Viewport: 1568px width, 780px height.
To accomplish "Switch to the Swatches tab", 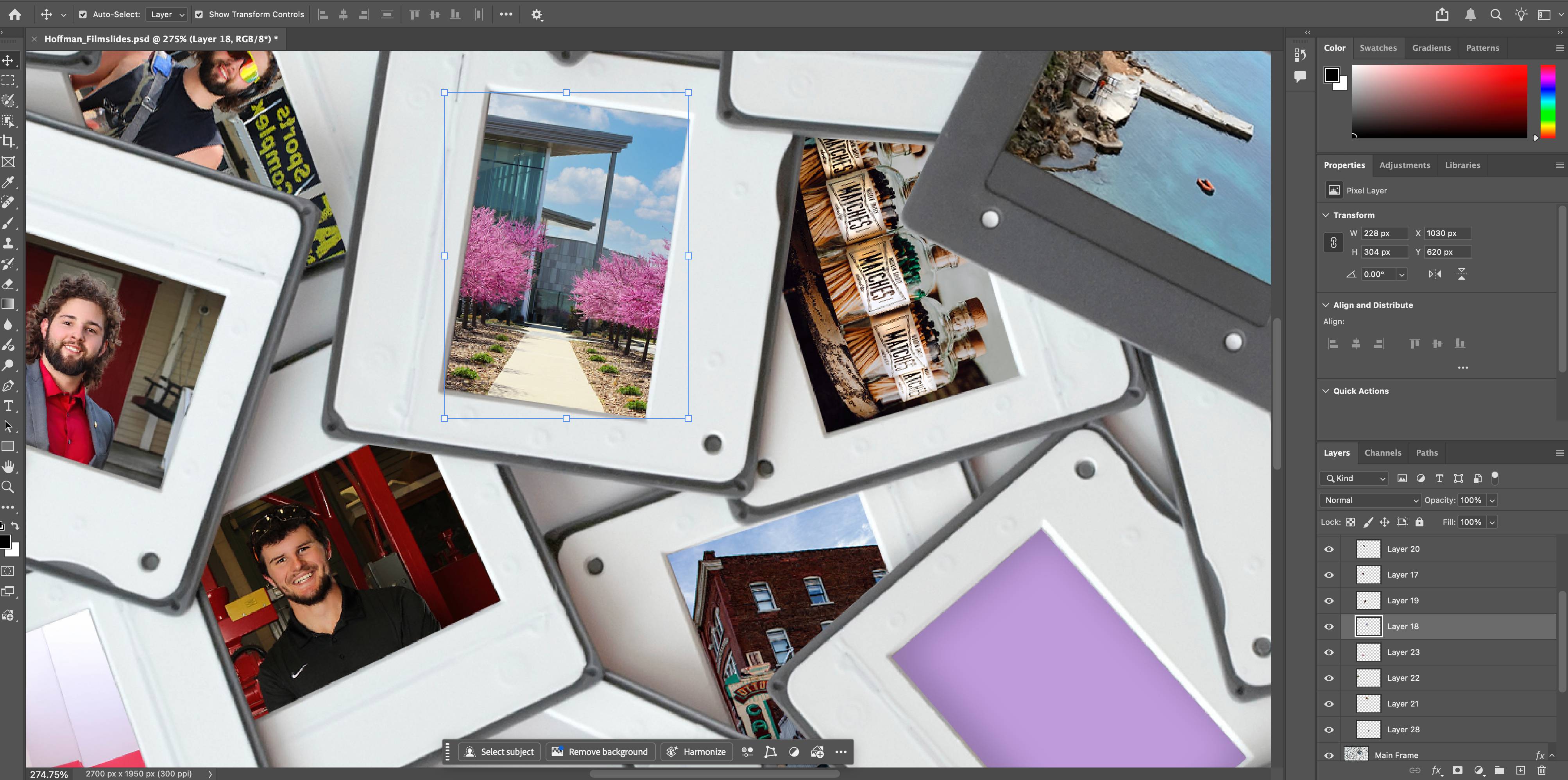I will [x=1378, y=48].
